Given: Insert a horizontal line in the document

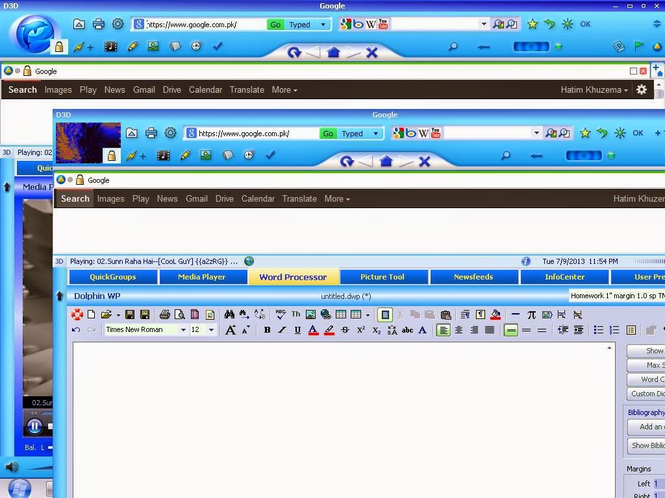Looking at the screenshot, I should (515, 314).
